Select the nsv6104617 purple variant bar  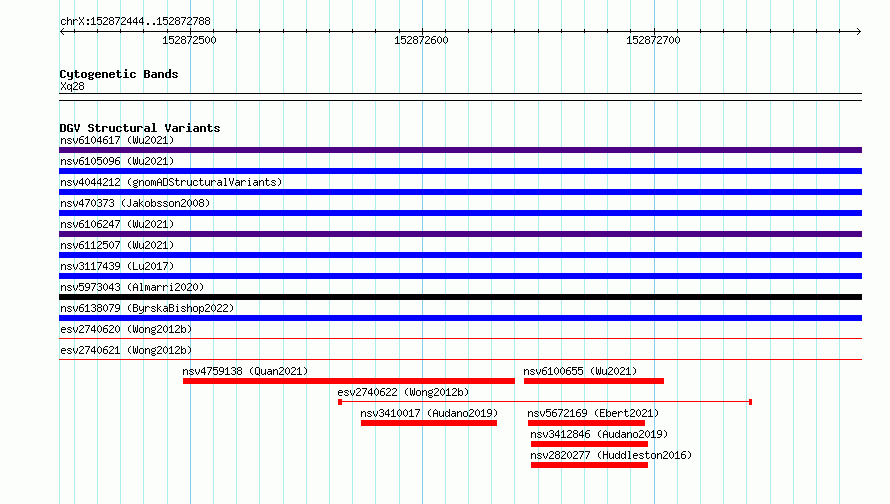click(460, 150)
